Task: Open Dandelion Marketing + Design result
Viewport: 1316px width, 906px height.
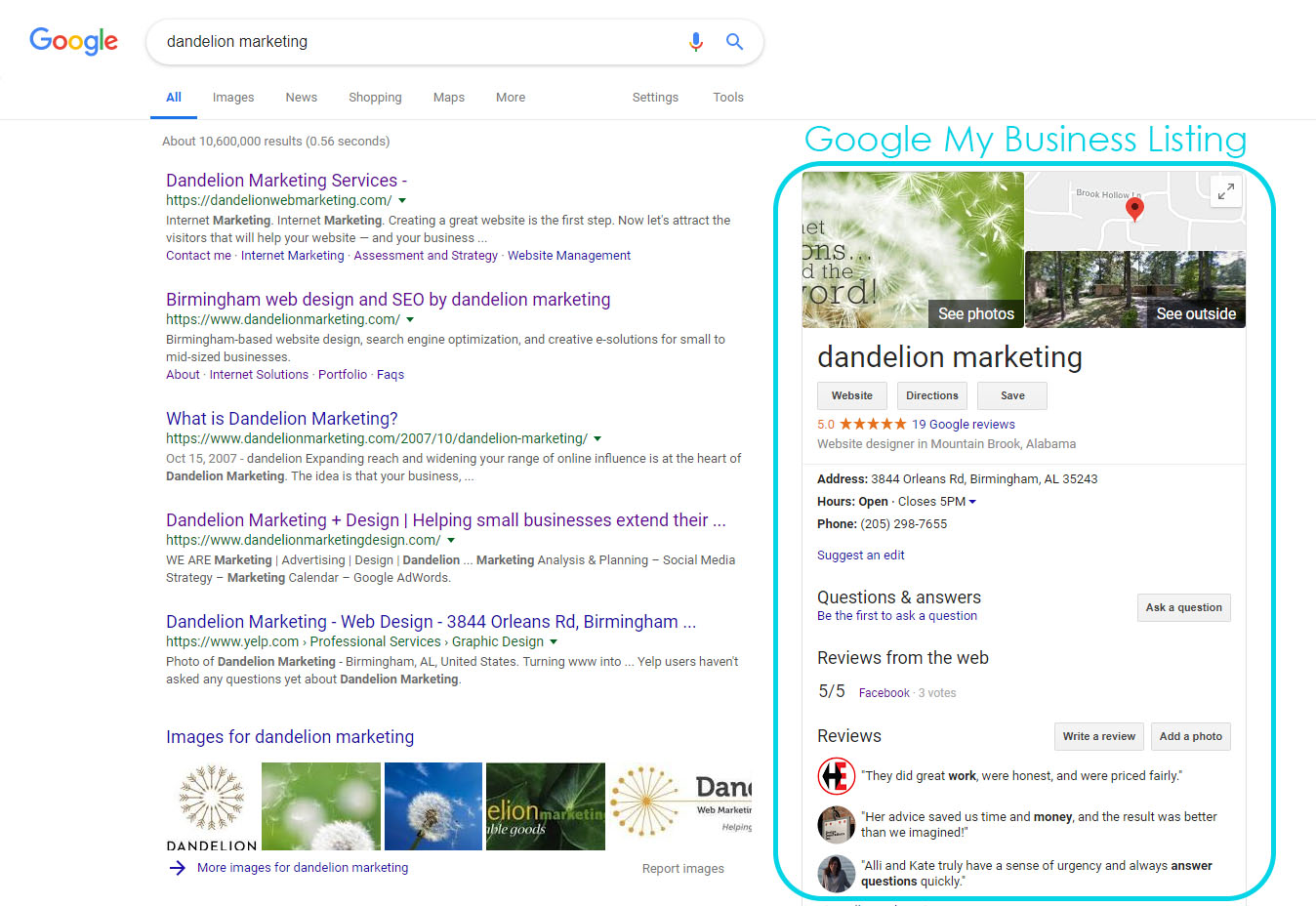Action: [x=446, y=520]
